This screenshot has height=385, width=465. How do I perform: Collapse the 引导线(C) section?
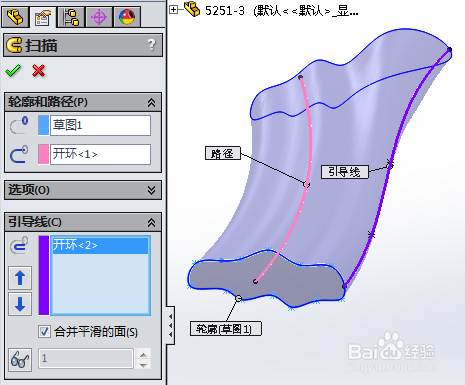point(151,222)
